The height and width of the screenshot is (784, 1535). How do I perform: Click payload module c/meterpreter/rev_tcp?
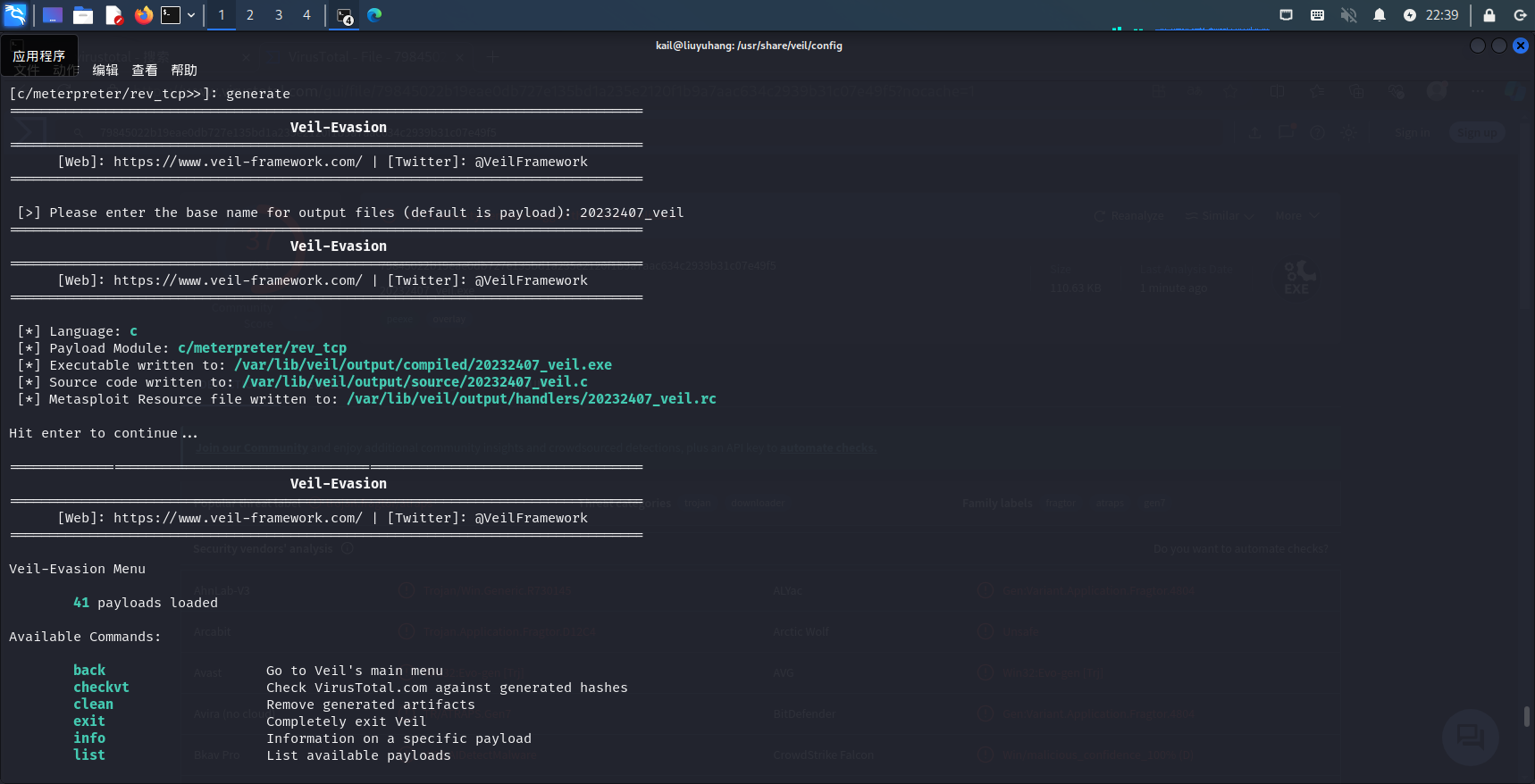[262, 348]
